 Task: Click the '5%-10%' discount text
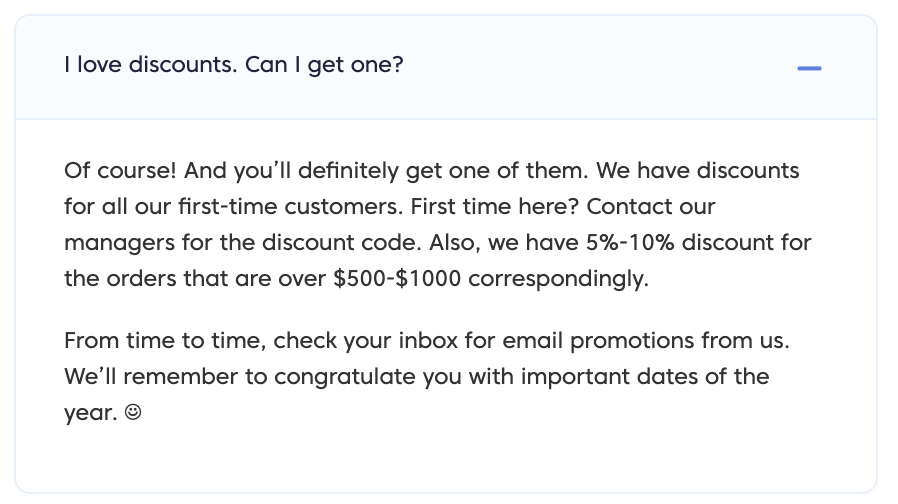coord(630,243)
